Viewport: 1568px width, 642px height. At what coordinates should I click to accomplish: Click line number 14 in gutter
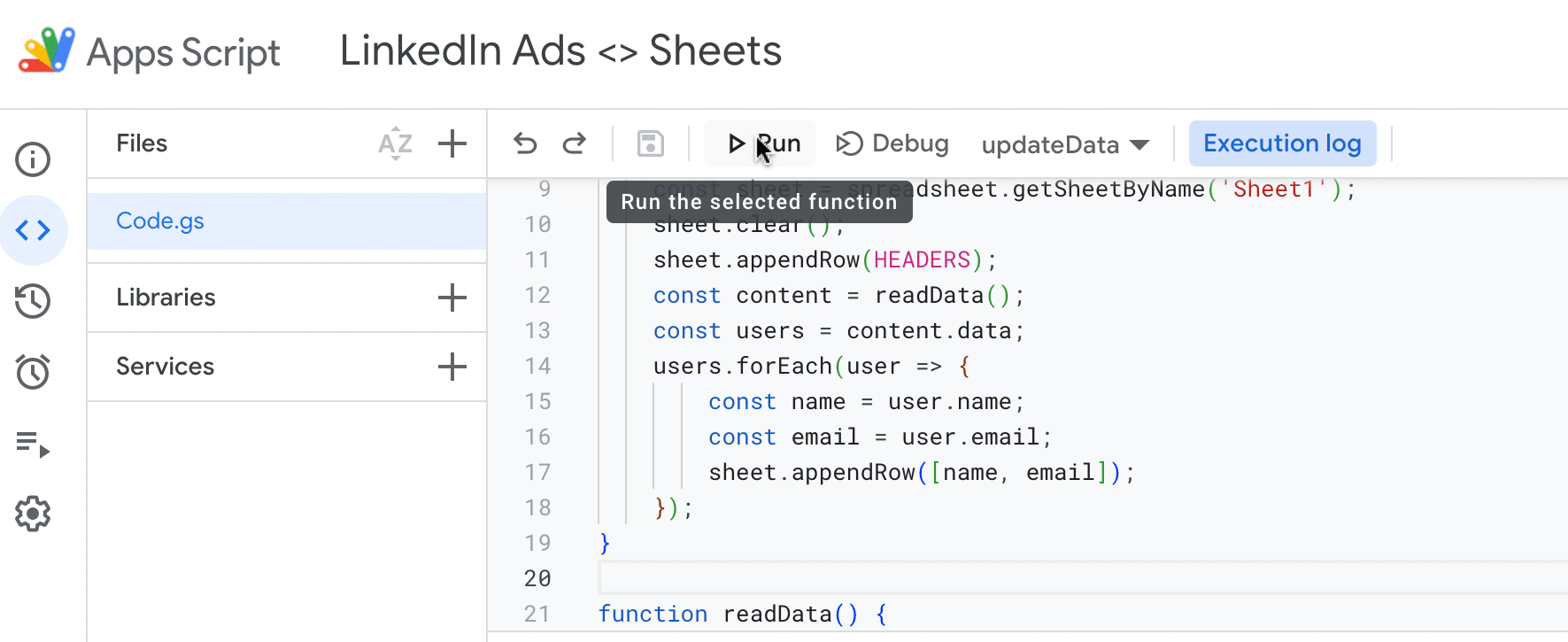(x=537, y=366)
